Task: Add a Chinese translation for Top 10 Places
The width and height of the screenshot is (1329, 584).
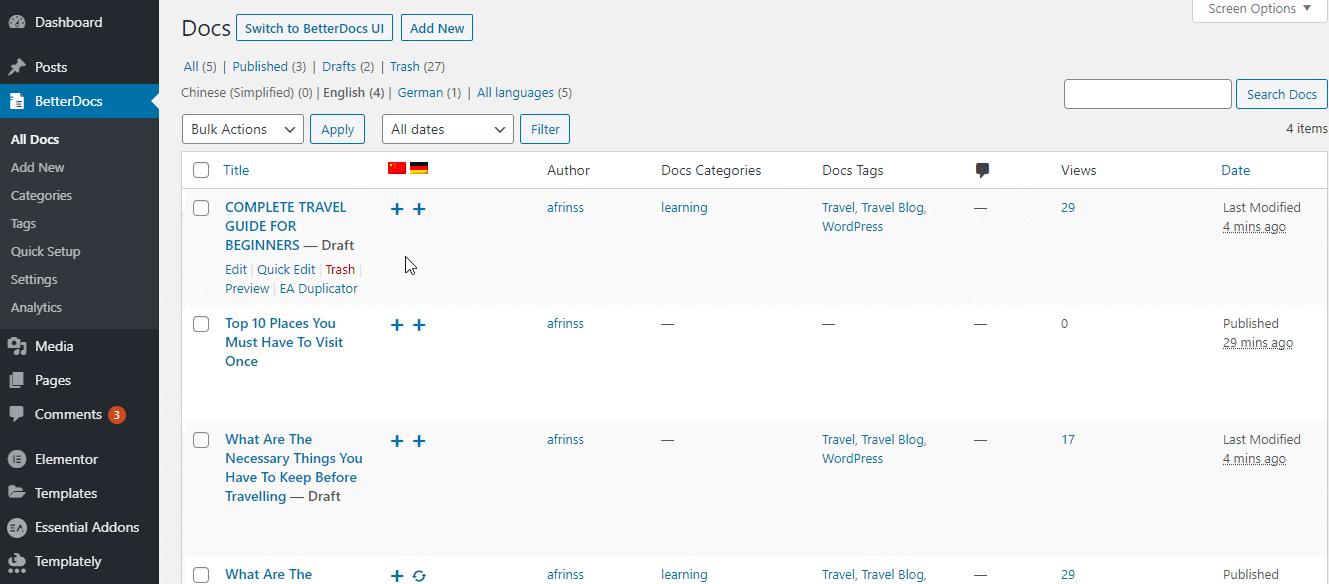Action: click(397, 325)
